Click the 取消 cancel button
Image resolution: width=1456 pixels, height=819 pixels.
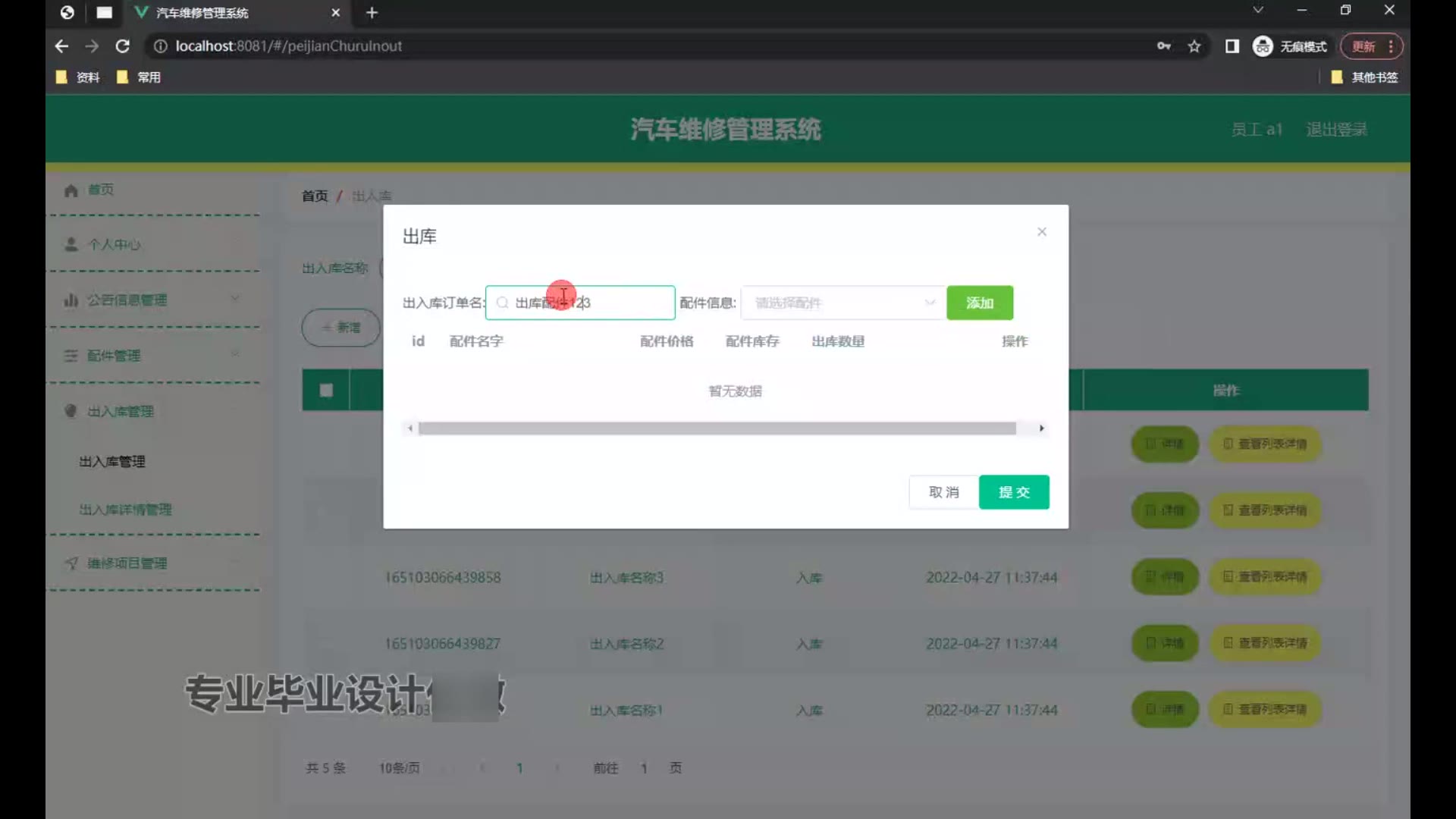coord(943,492)
